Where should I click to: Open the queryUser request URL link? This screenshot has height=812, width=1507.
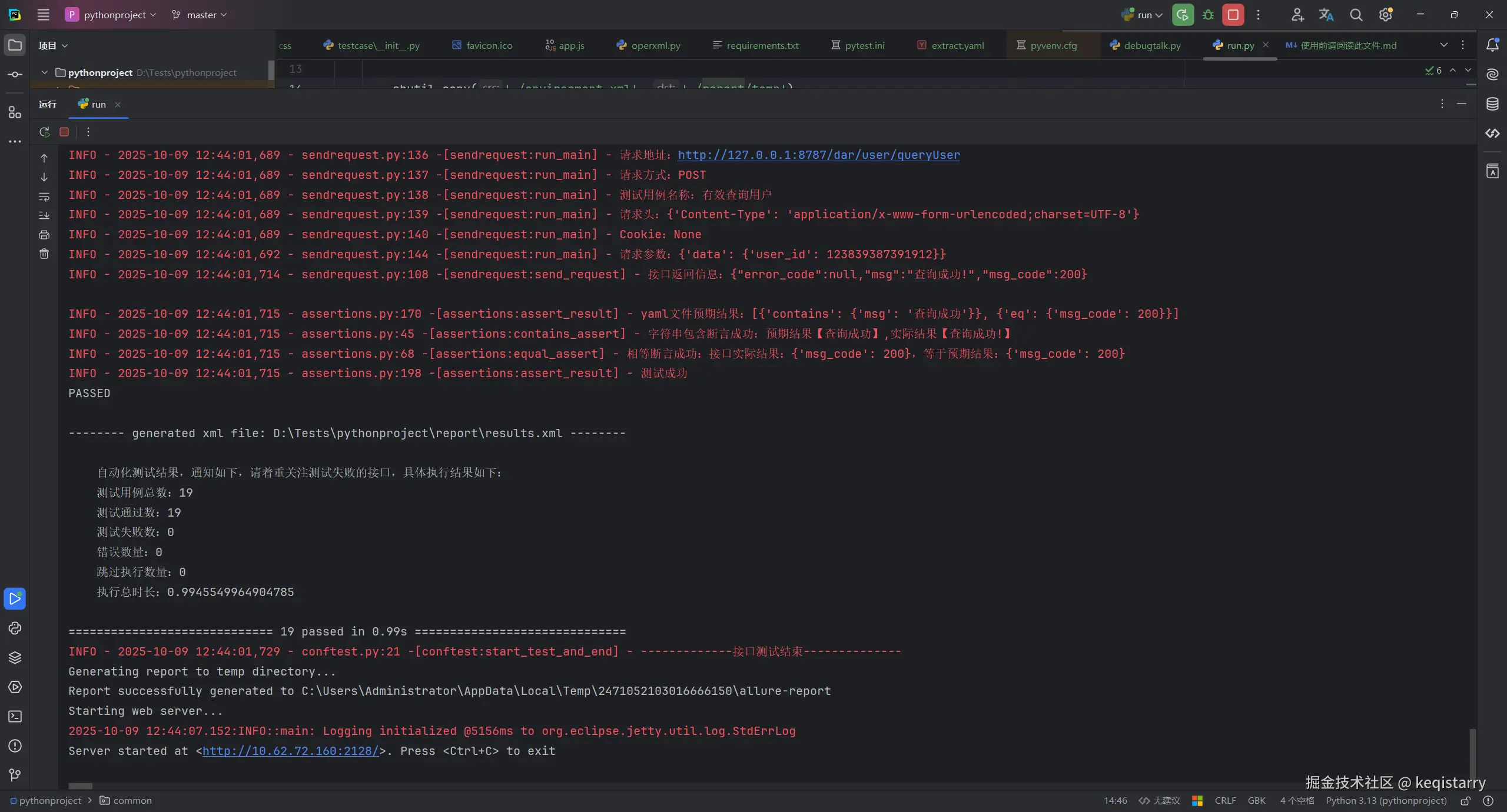(x=818, y=155)
